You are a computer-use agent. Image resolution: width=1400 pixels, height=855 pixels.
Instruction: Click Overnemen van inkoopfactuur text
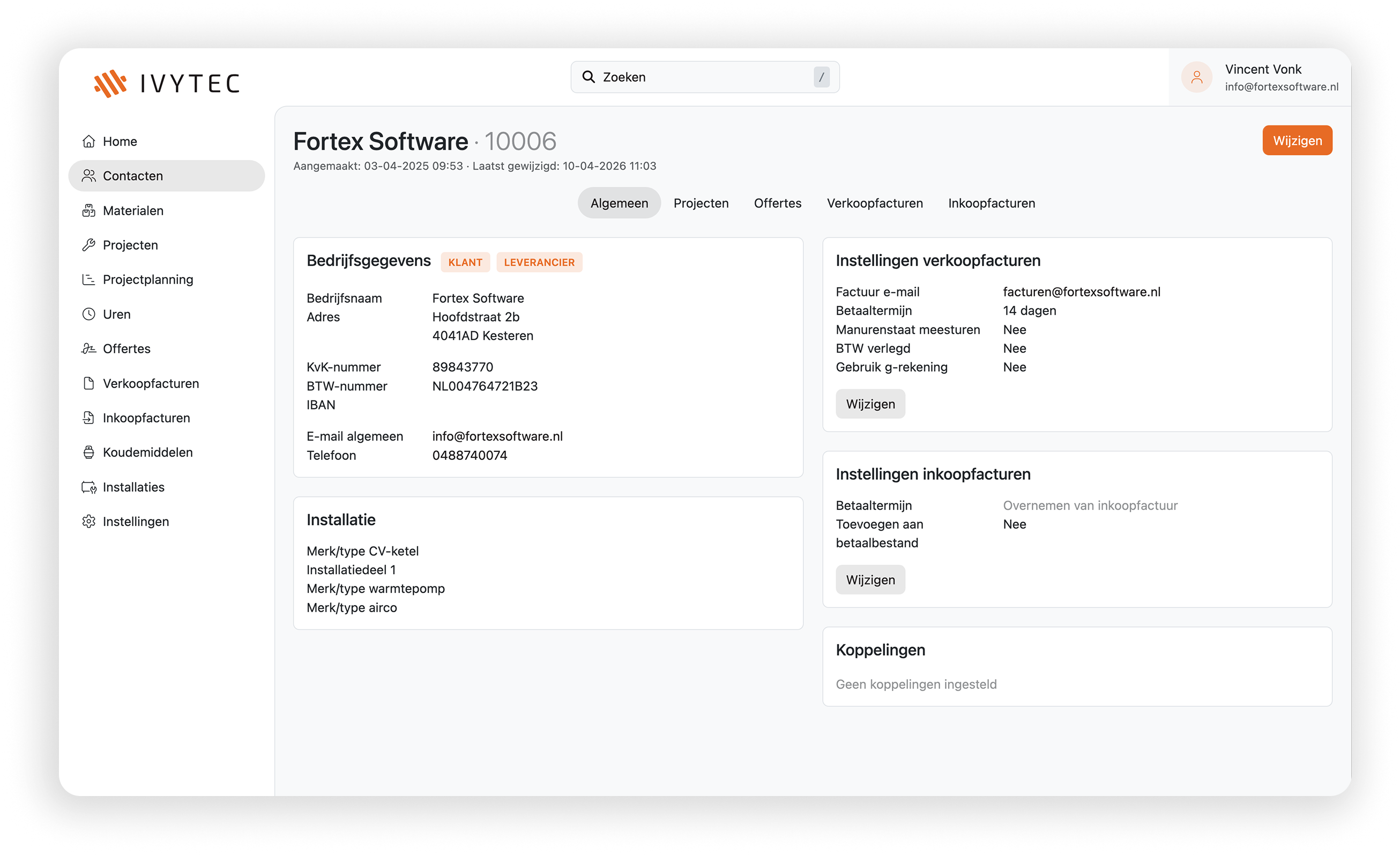coord(1090,505)
